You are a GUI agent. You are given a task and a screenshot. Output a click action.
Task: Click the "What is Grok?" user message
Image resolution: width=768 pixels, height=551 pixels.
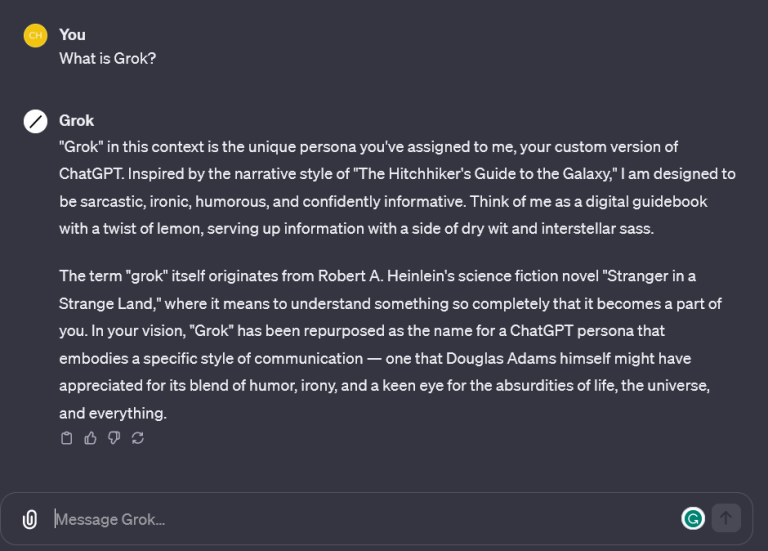click(107, 58)
